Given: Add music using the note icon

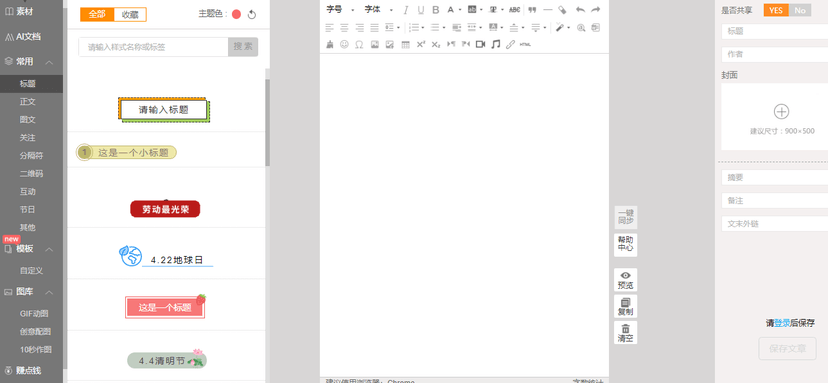Looking at the screenshot, I should (x=495, y=44).
